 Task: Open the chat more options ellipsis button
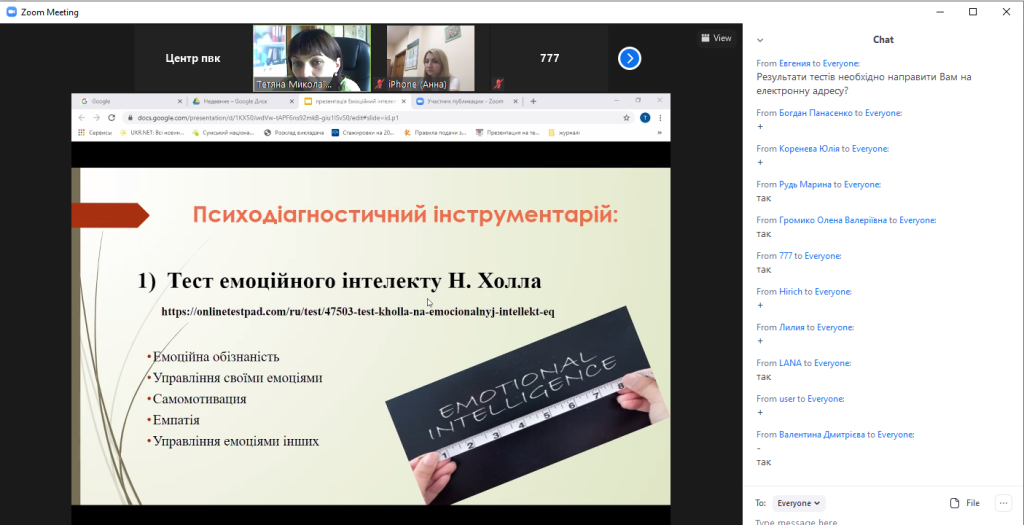click(1003, 503)
